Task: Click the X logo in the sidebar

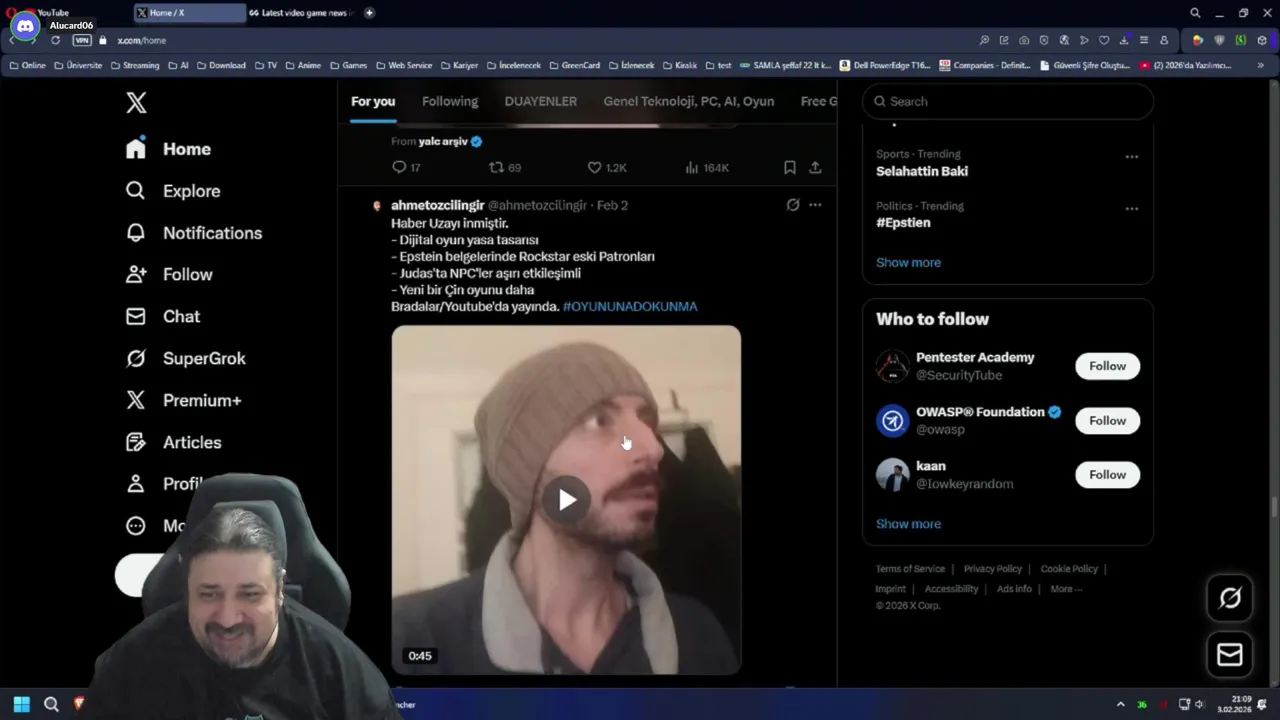Action: (136, 102)
